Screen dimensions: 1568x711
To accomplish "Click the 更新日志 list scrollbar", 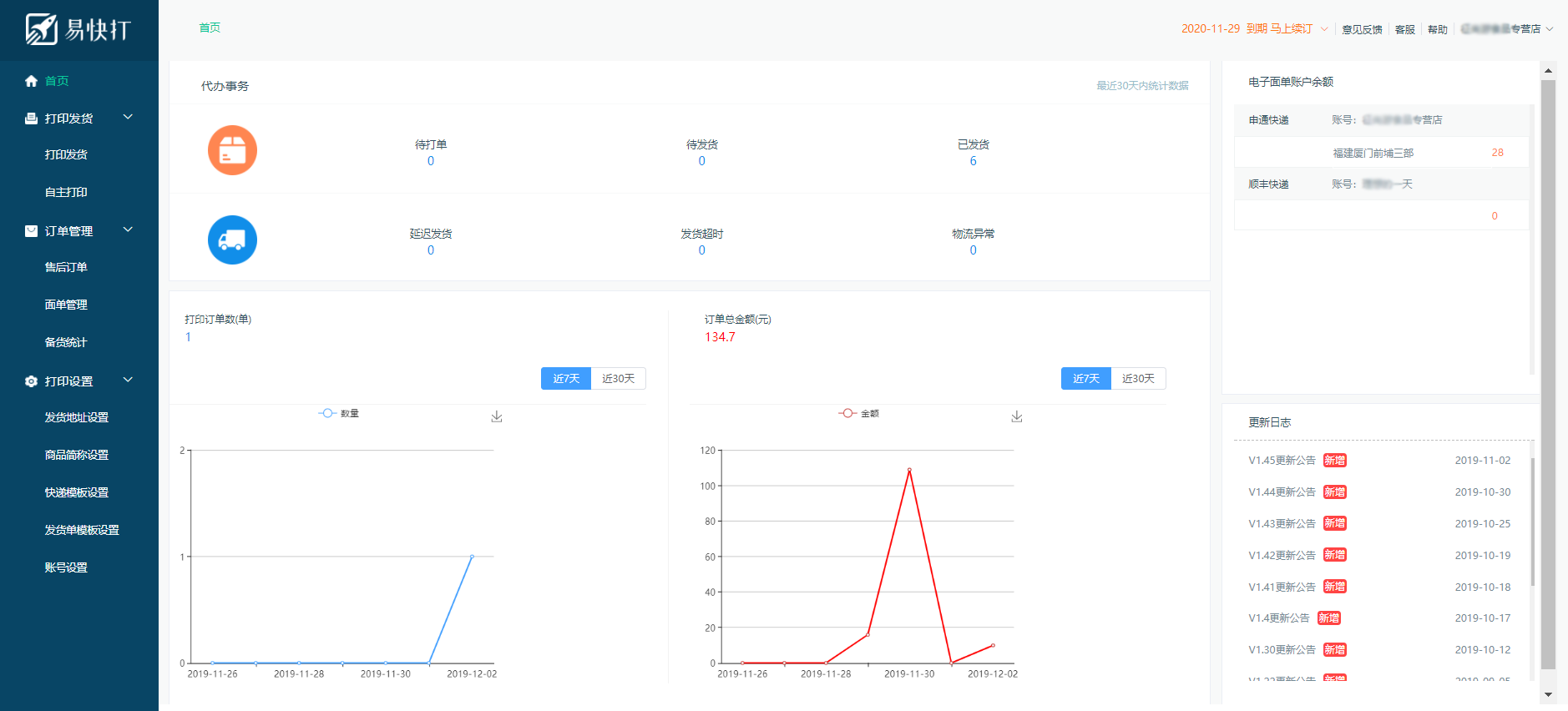I will 1533,522.
